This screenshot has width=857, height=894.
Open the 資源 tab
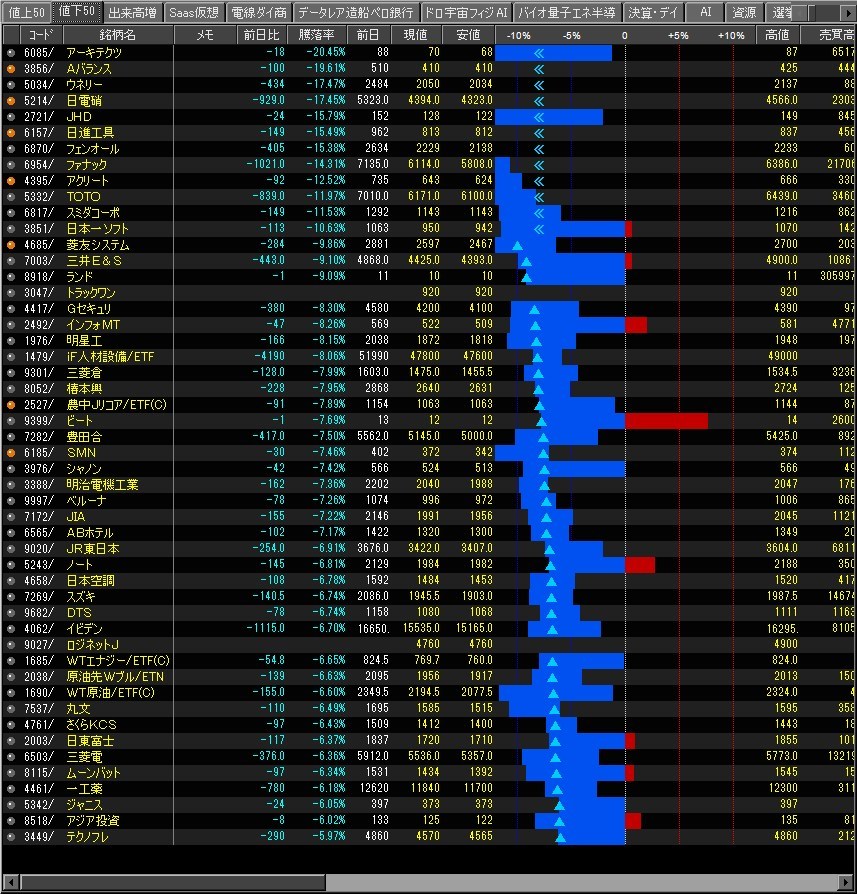[745, 13]
